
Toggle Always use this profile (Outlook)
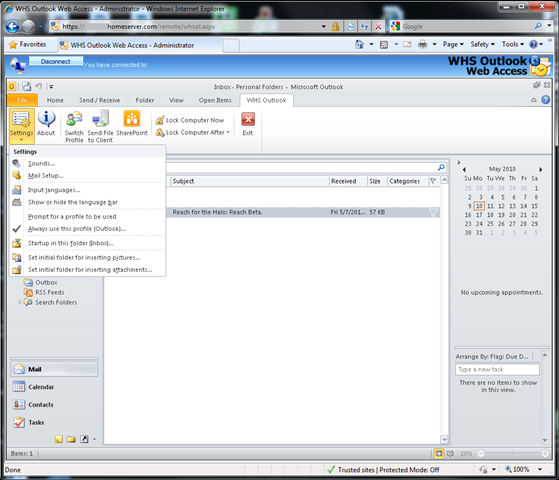pyautogui.click(x=88, y=229)
